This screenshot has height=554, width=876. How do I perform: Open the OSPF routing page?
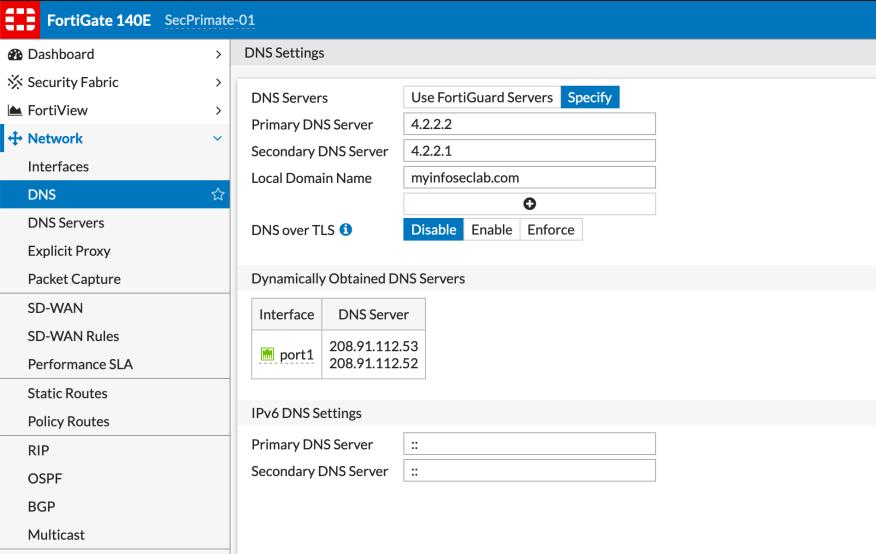click(115, 479)
